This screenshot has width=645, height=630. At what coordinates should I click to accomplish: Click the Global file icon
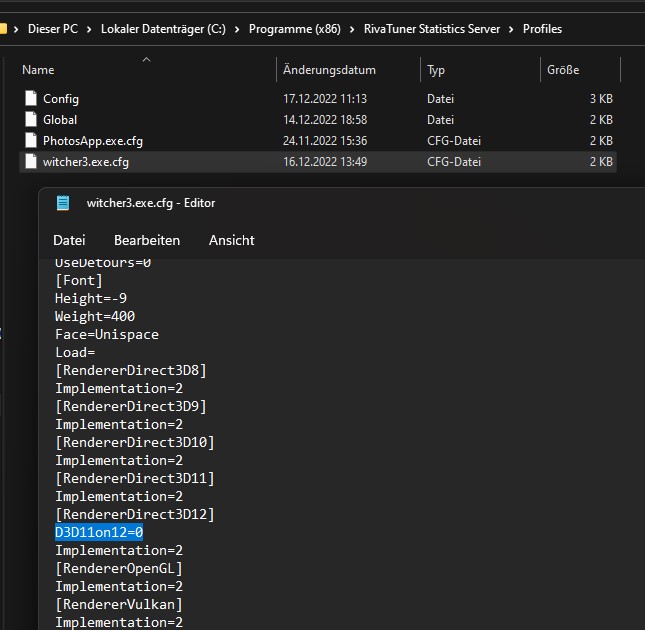(31, 120)
